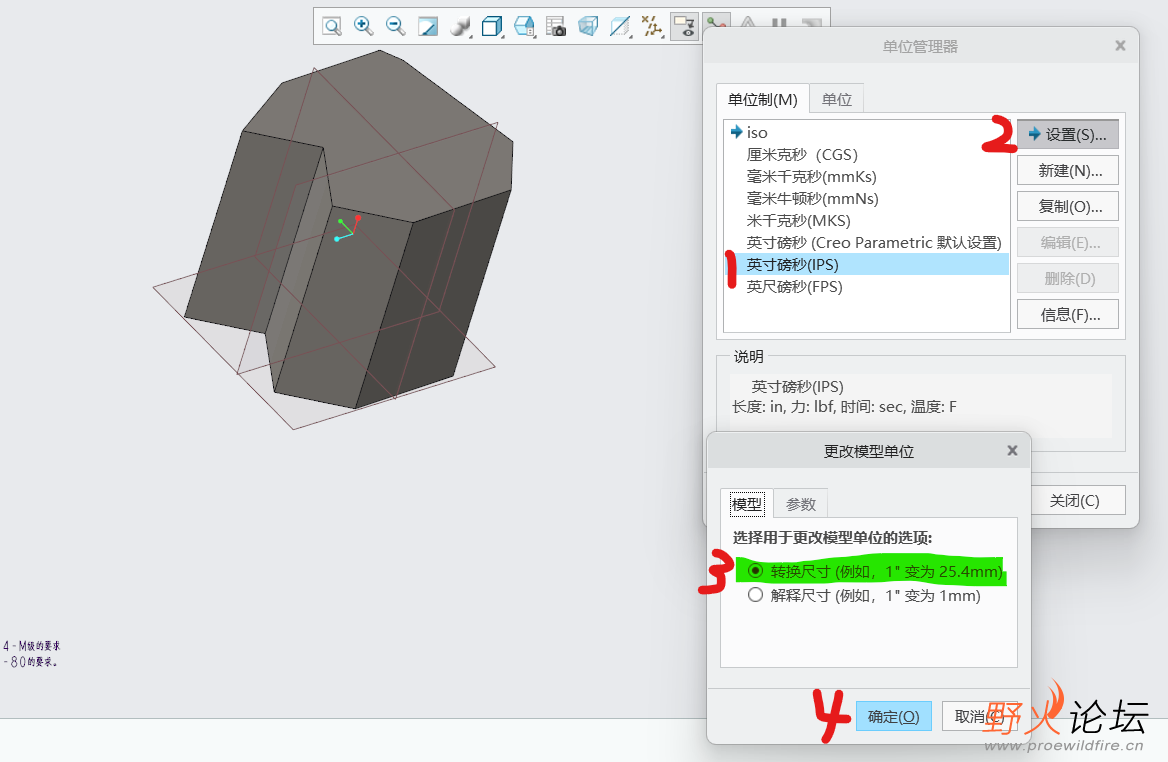Image resolution: width=1168 pixels, height=762 pixels.
Task: Open the 模型 tab in 更改模型单位
Action: click(746, 504)
